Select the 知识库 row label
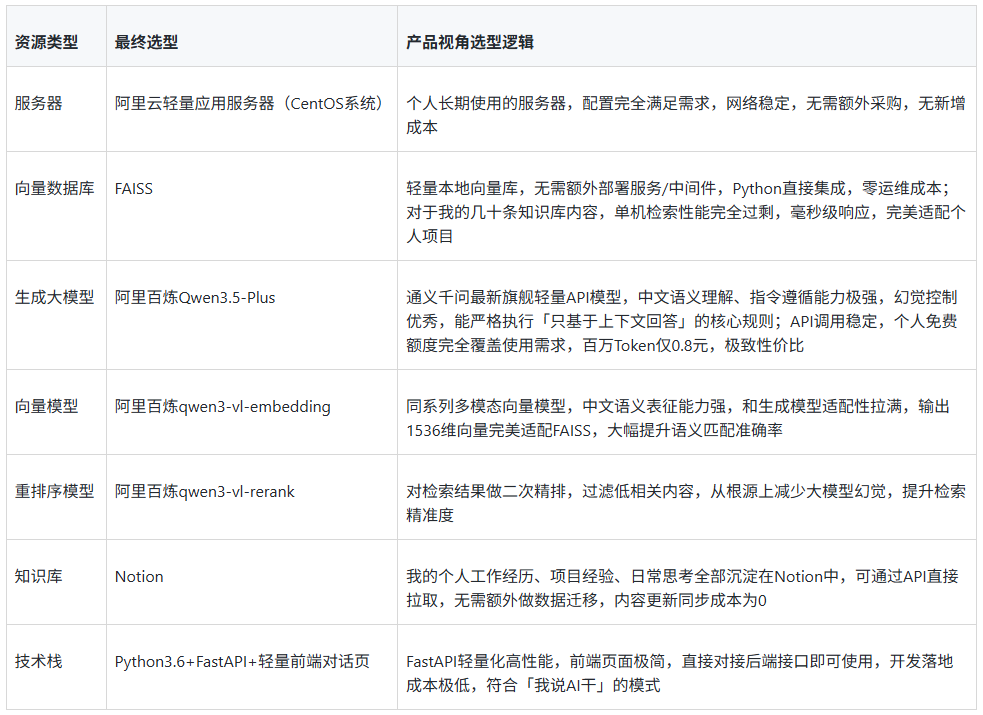This screenshot has height=715, width=983. [x=38, y=577]
